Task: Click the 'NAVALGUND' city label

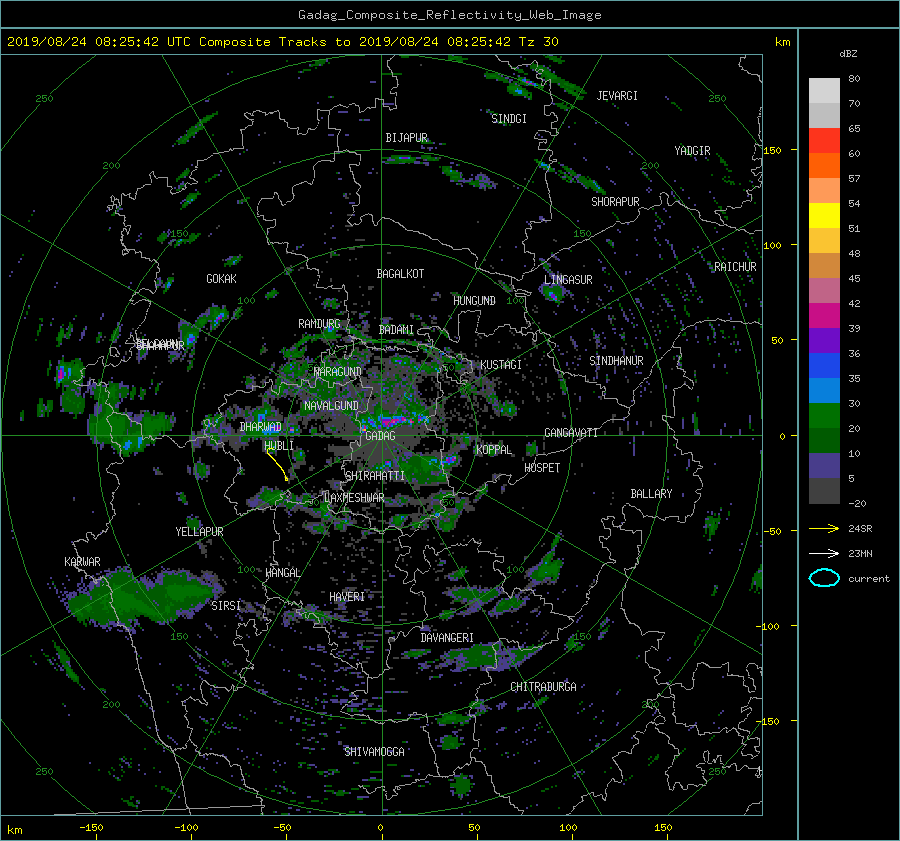Action: [x=331, y=406]
